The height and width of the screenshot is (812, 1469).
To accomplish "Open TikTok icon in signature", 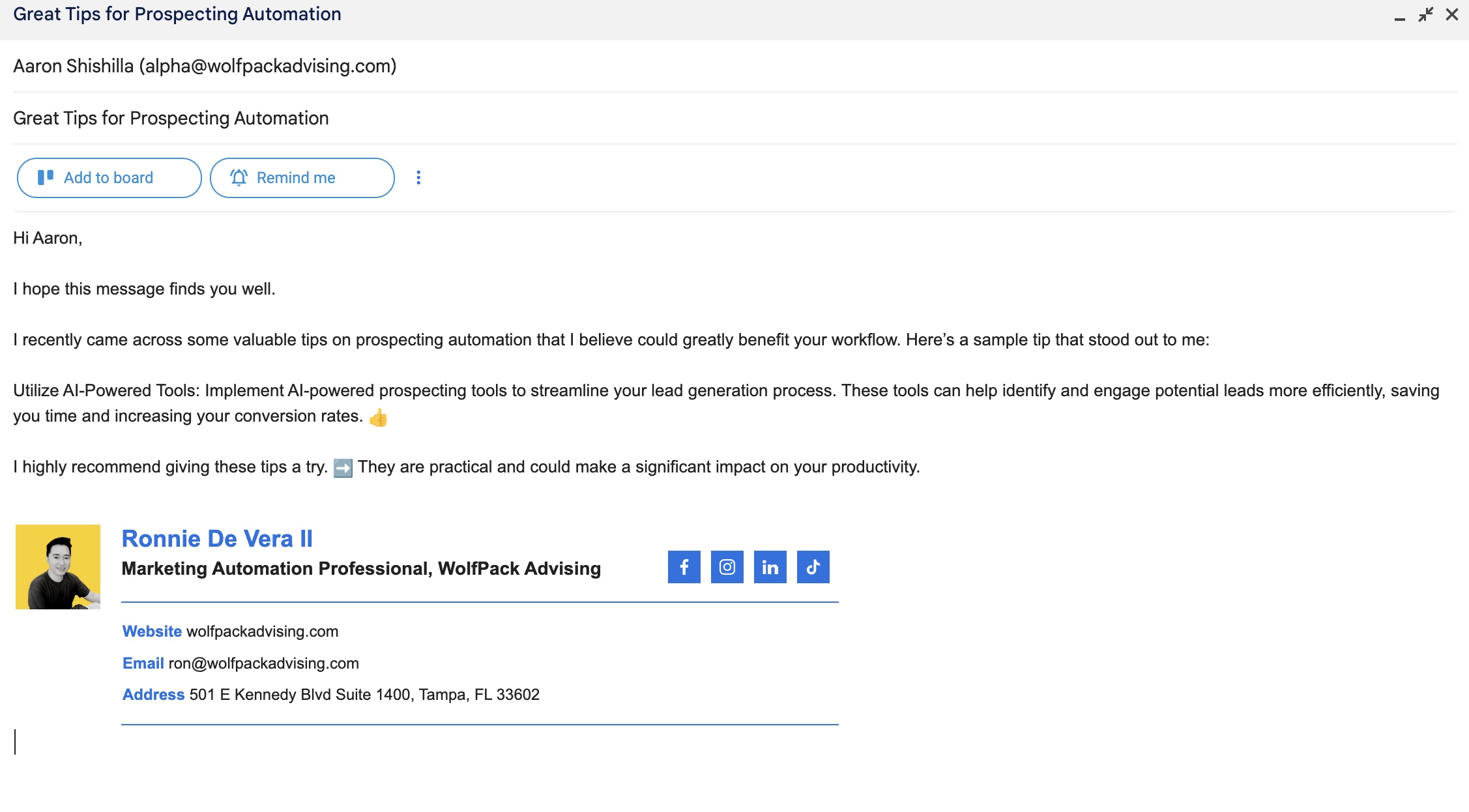I will [813, 567].
